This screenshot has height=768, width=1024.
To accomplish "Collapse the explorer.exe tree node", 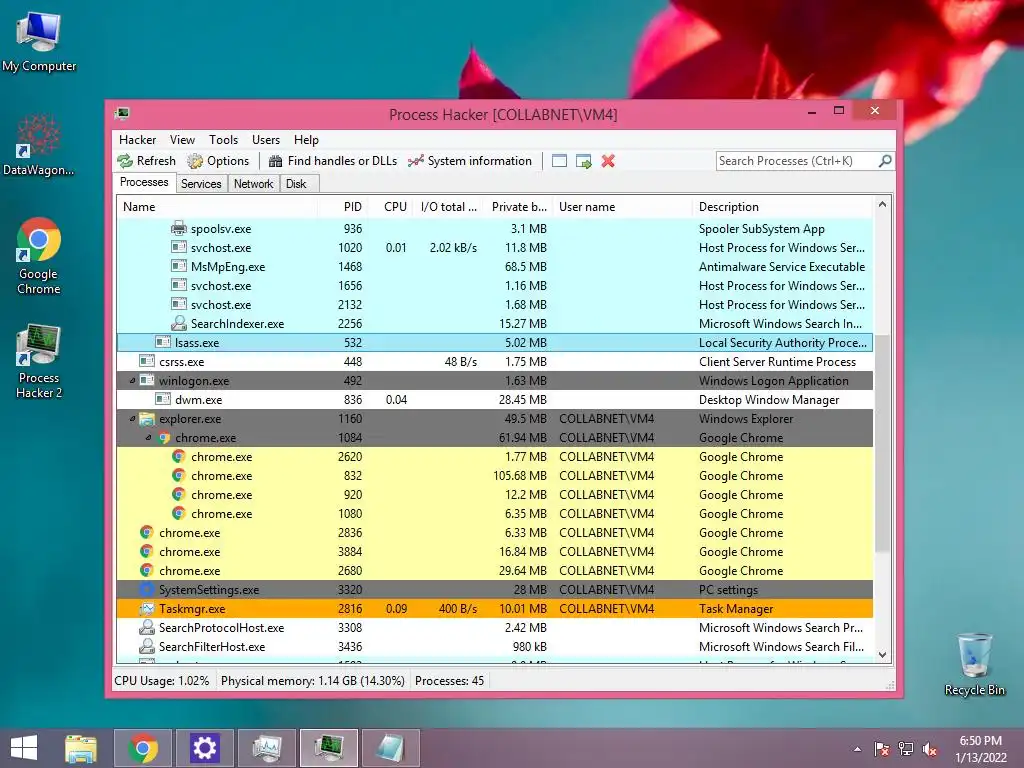I will [133, 419].
